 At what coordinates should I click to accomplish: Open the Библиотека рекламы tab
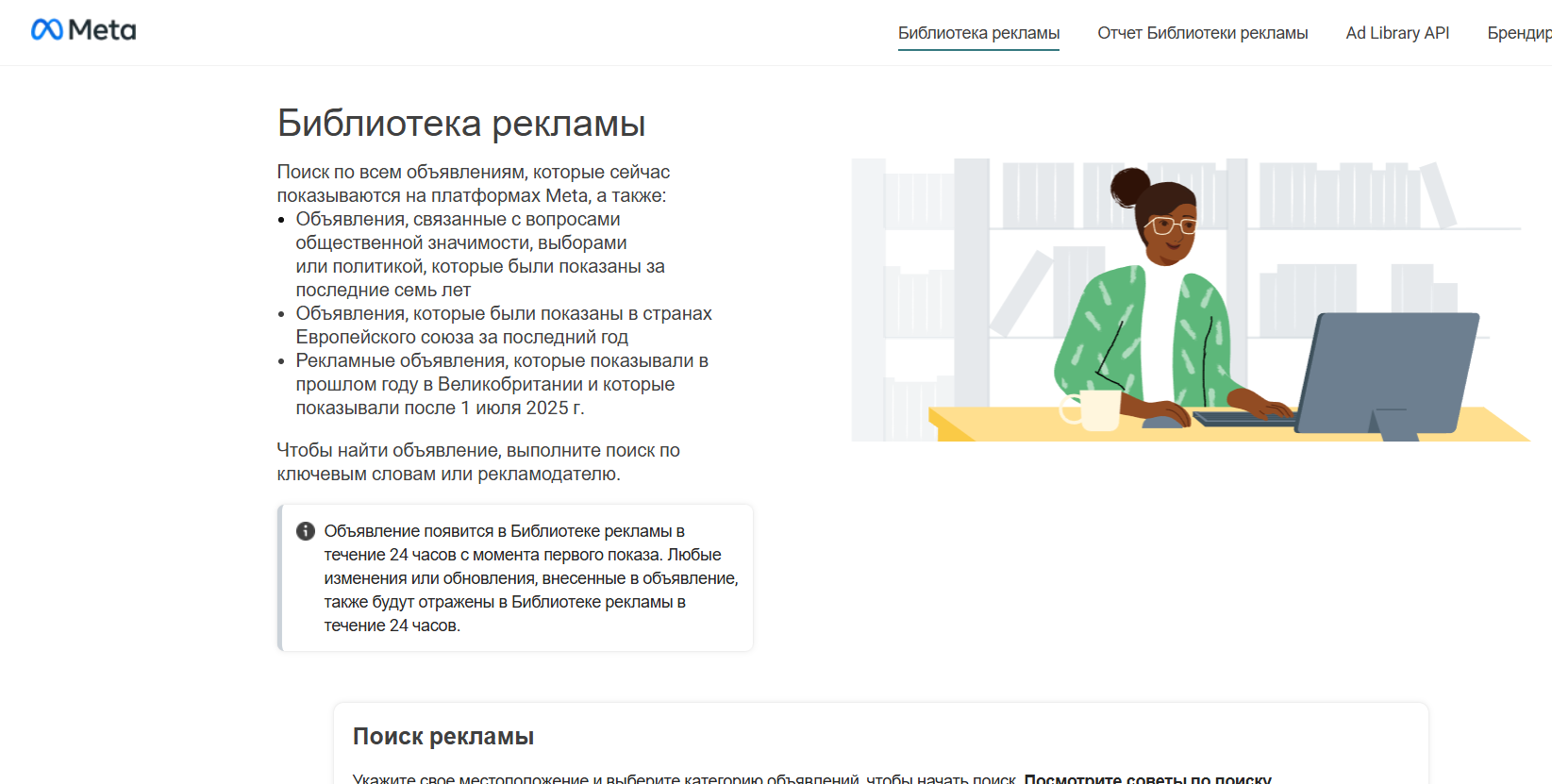978,33
